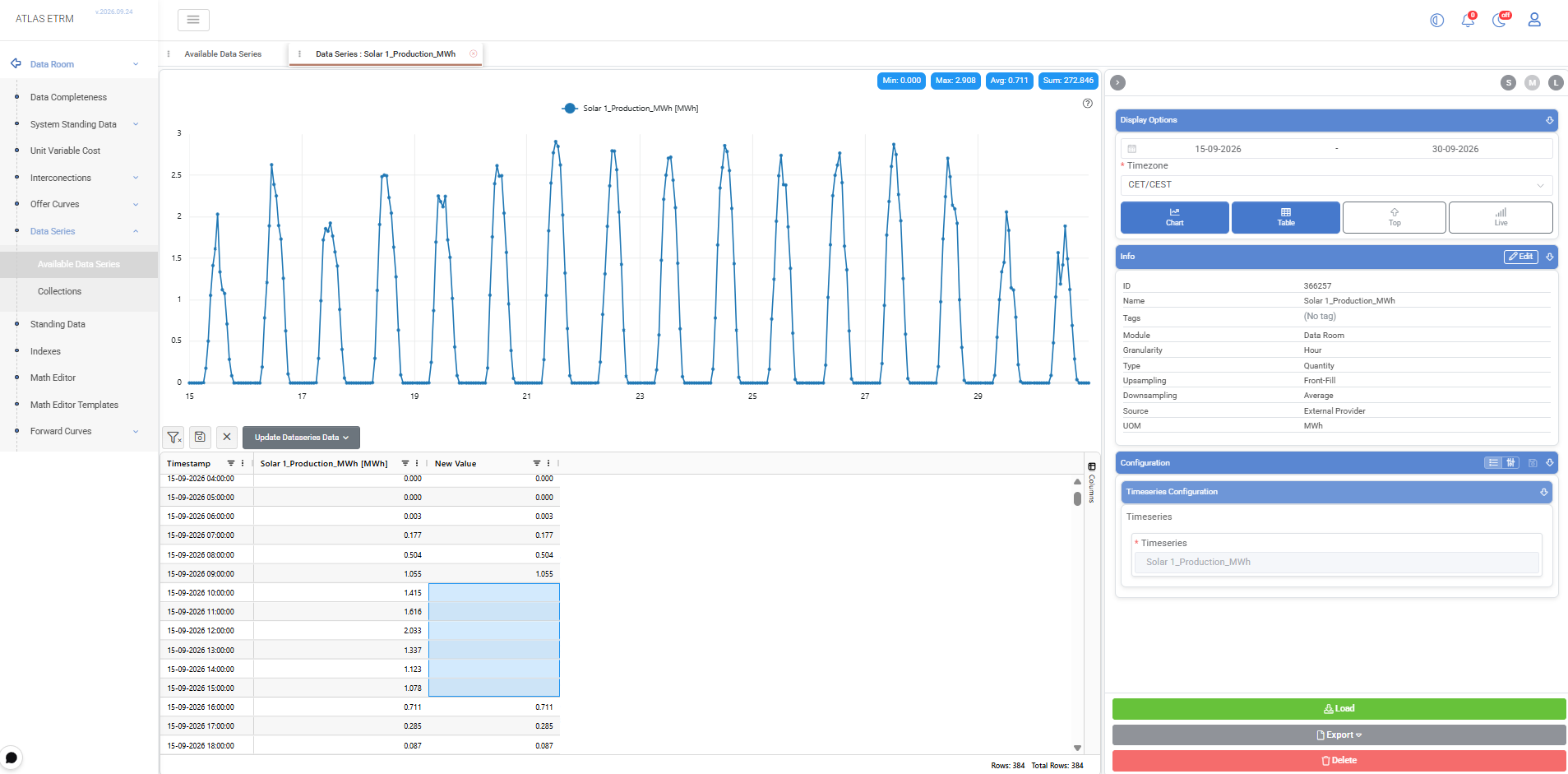This screenshot has width=1568, height=774.
Task: Filter the New Value column
Action: pos(537,464)
